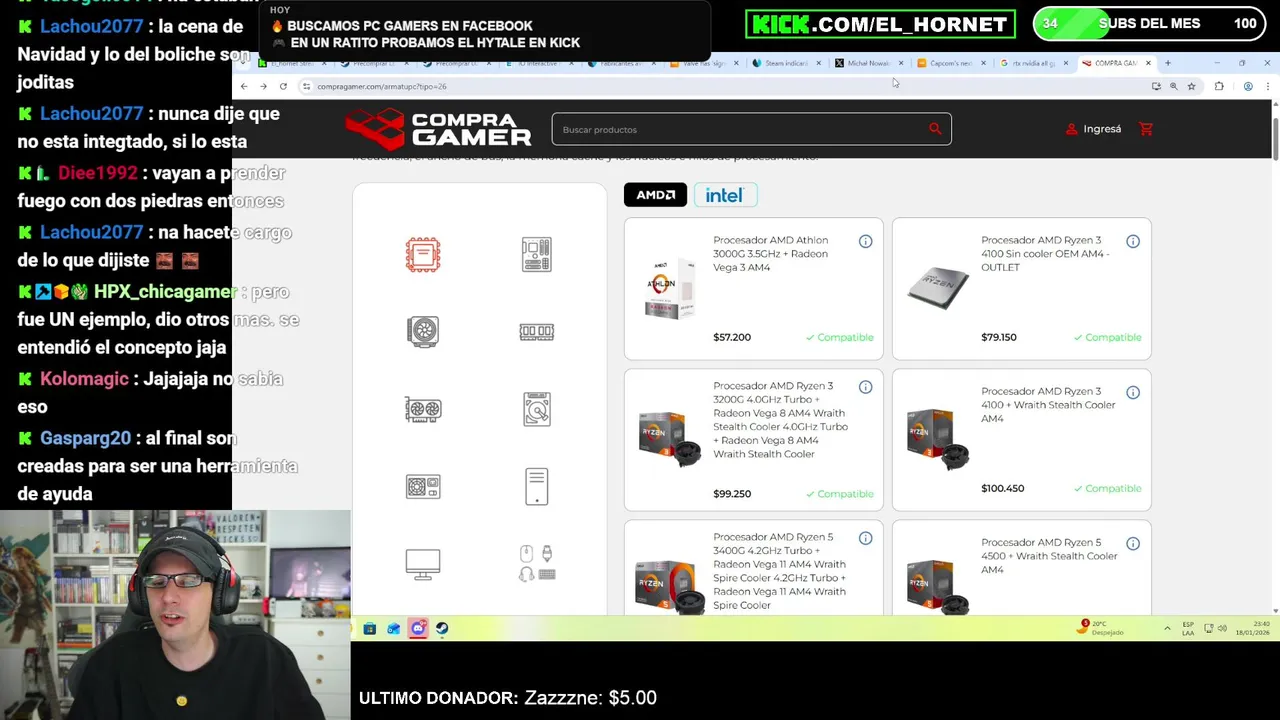This screenshot has width=1280, height=720.
Task: Open Discord from the taskbar
Action: [x=418, y=629]
